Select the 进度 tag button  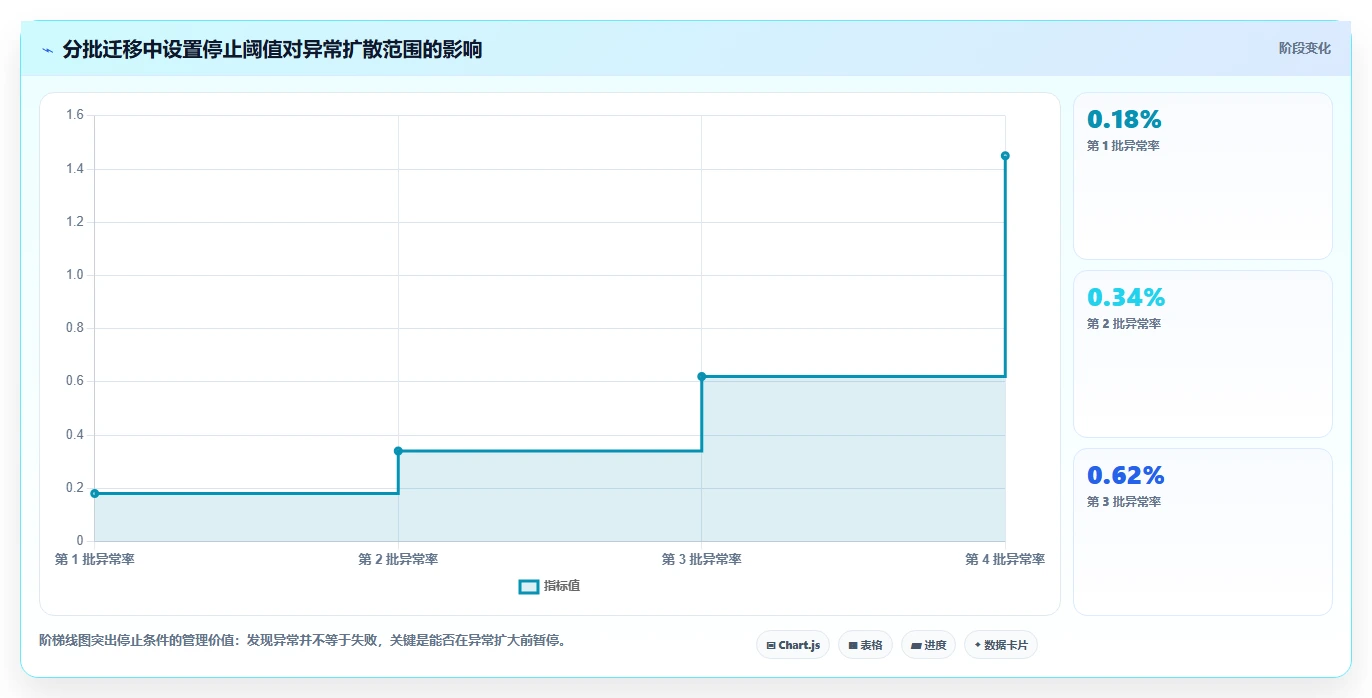coord(928,645)
